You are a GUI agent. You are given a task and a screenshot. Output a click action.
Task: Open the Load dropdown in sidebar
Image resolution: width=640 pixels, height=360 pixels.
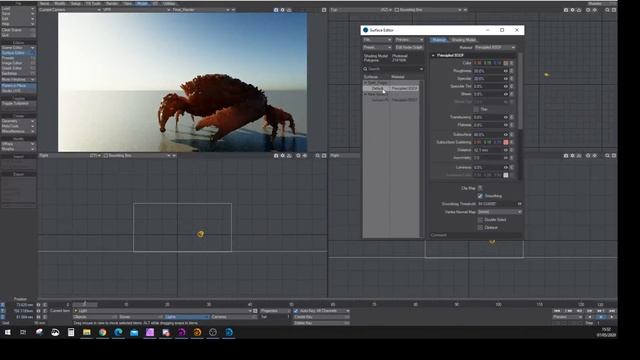point(18,8)
